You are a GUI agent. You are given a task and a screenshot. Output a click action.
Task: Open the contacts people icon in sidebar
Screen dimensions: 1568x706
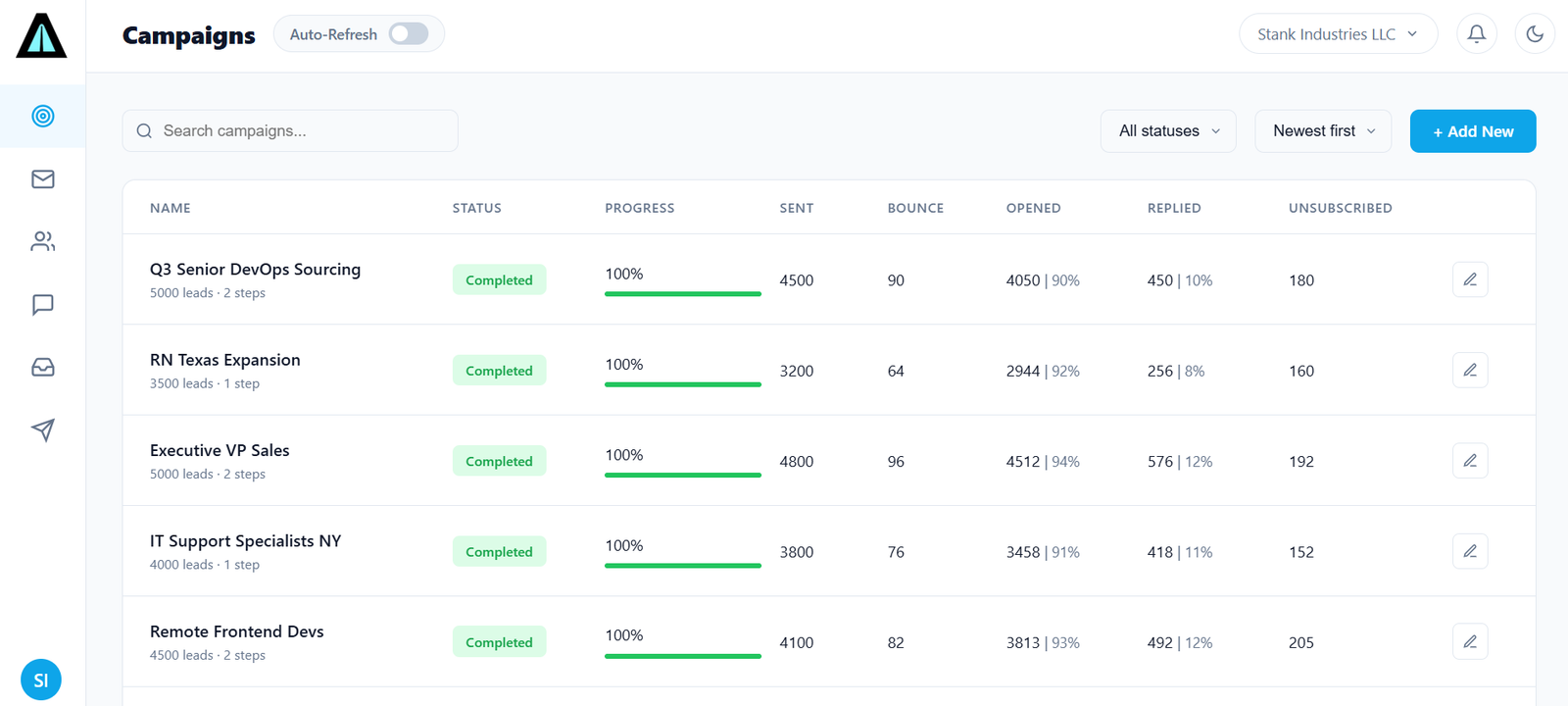(43, 241)
